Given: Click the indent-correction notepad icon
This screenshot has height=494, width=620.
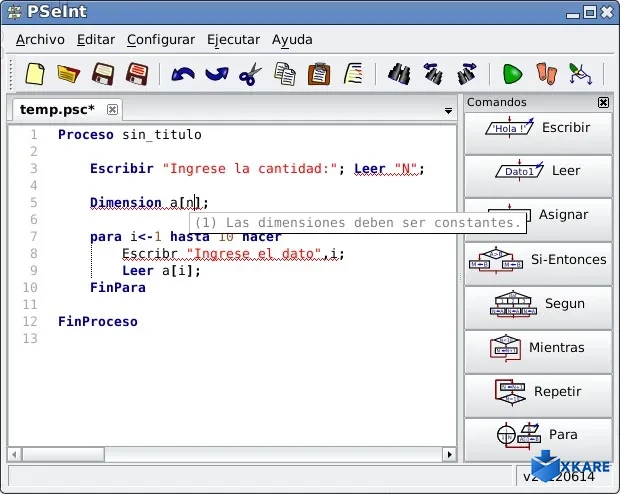Looking at the screenshot, I should click(x=353, y=74).
